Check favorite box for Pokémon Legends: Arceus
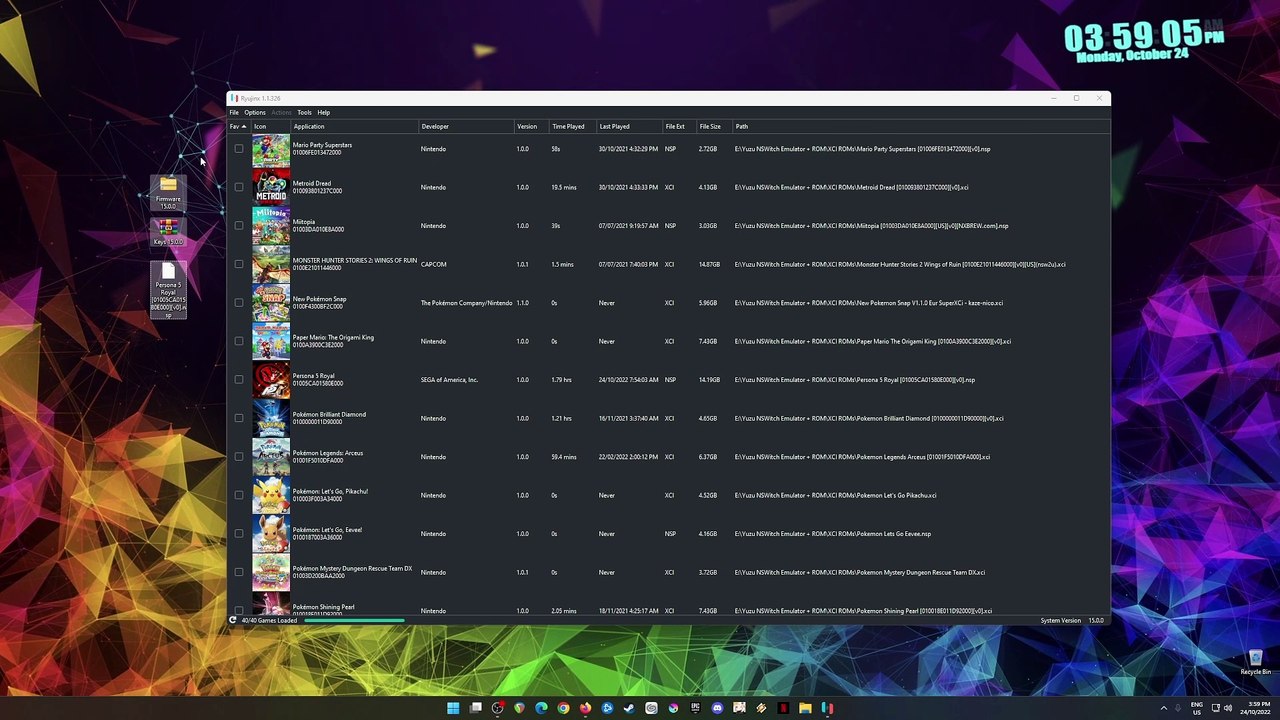The image size is (1280, 720). pyautogui.click(x=238, y=457)
